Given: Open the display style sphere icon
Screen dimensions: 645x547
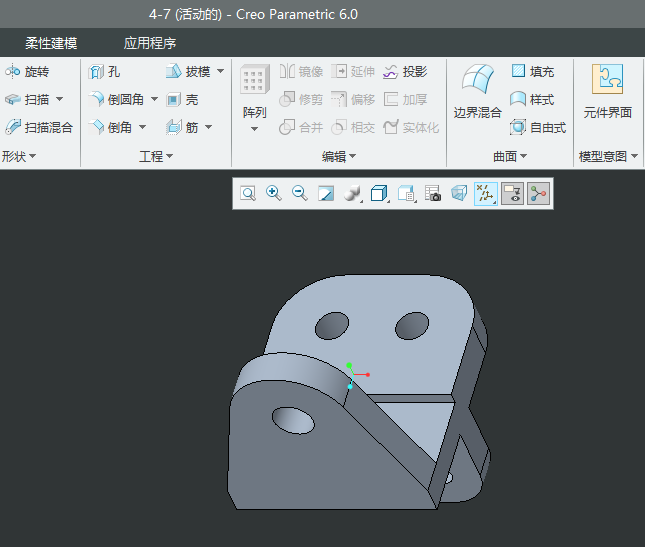Looking at the screenshot, I should [x=353, y=193].
